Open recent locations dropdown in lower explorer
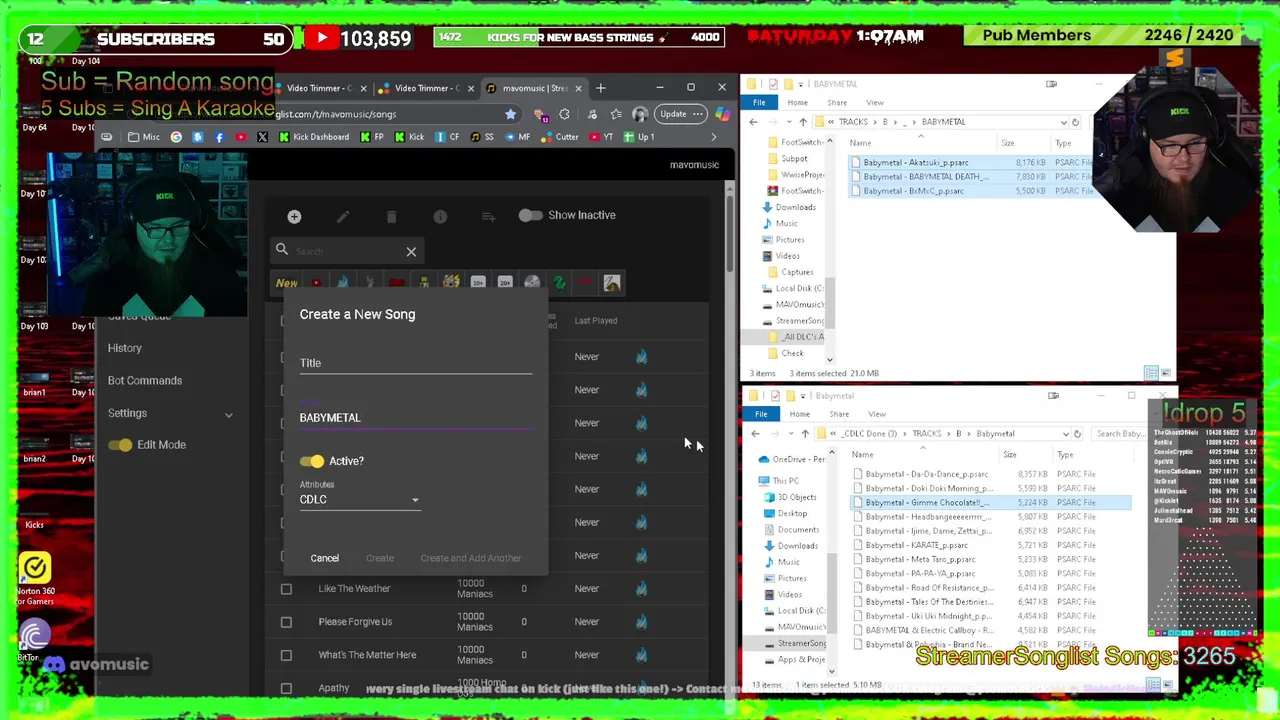This screenshot has width=1280, height=720. tap(790, 434)
